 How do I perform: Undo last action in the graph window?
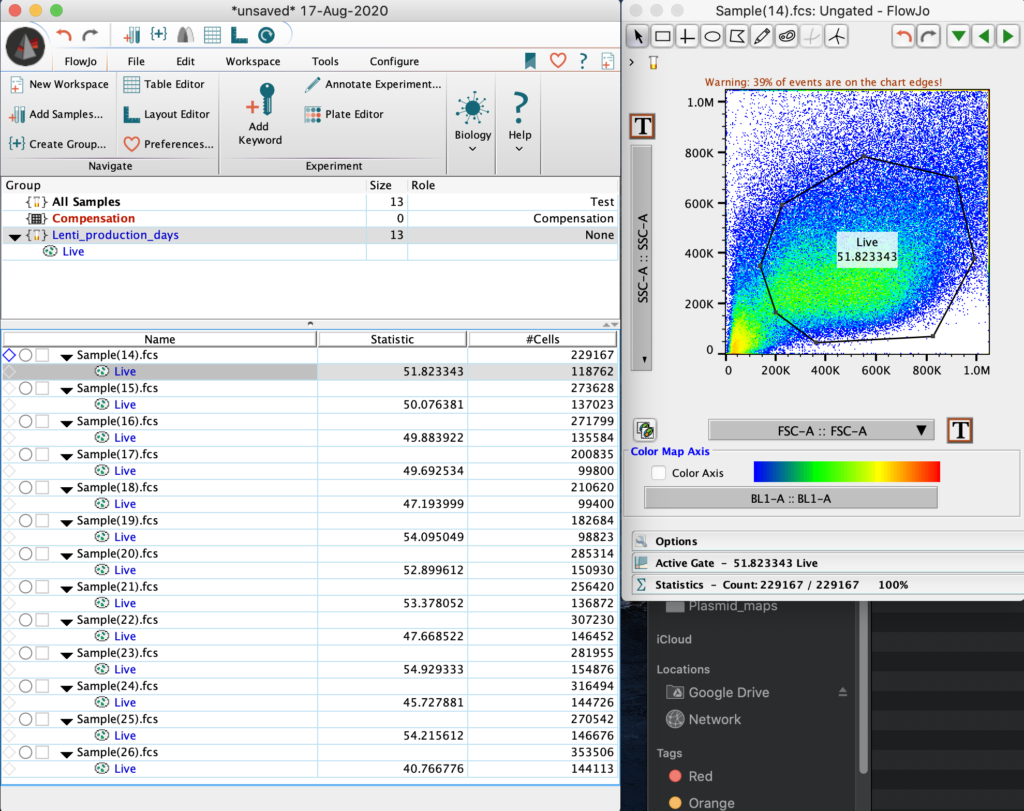tap(903, 36)
